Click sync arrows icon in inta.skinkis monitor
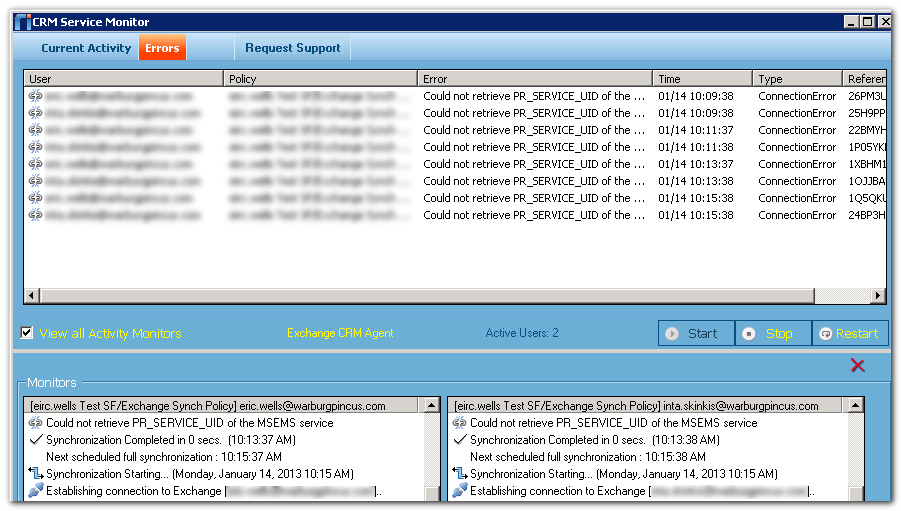This screenshot has width=901, height=511. (459, 474)
